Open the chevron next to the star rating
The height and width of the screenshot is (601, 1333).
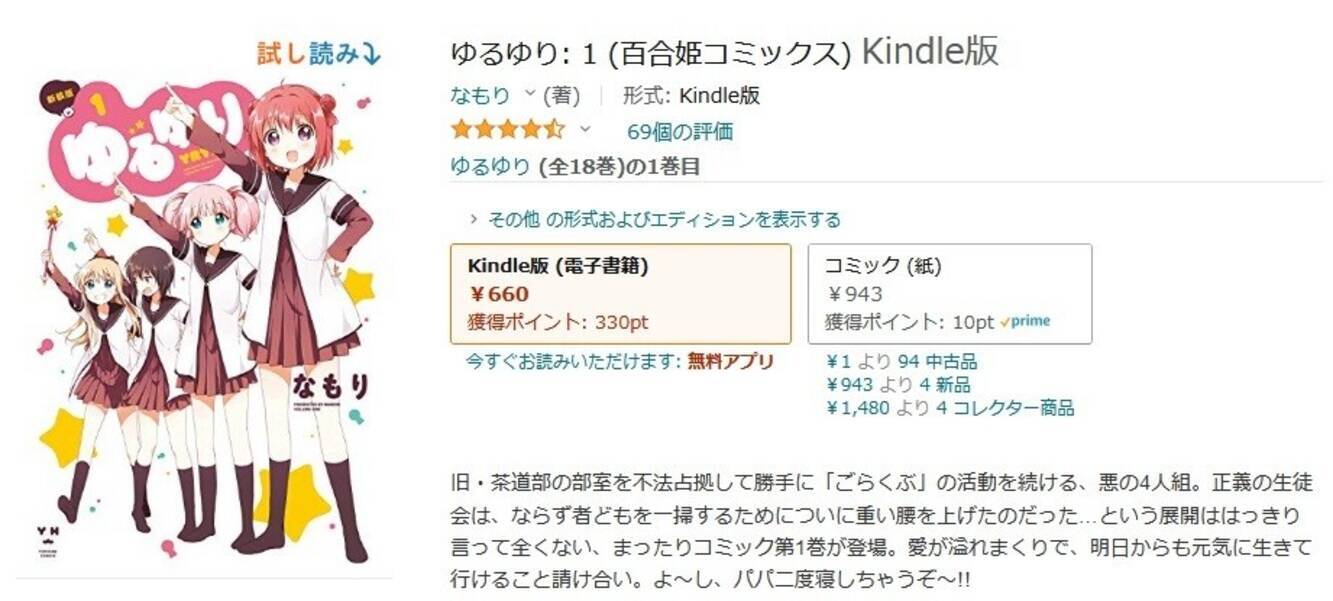pos(585,130)
